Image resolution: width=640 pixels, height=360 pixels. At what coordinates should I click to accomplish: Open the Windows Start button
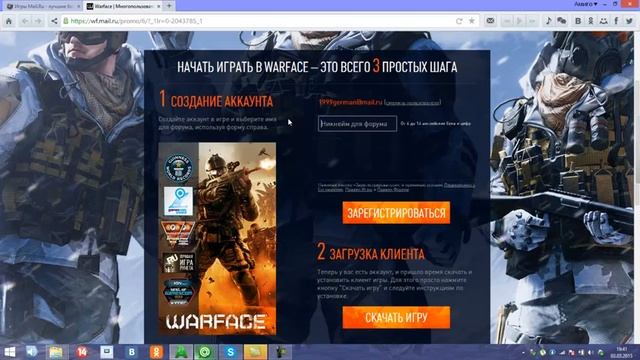click(9, 352)
